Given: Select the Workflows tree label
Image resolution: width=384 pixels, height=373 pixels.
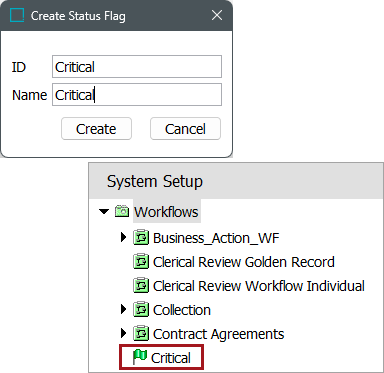Looking at the screenshot, I should coord(166,212).
